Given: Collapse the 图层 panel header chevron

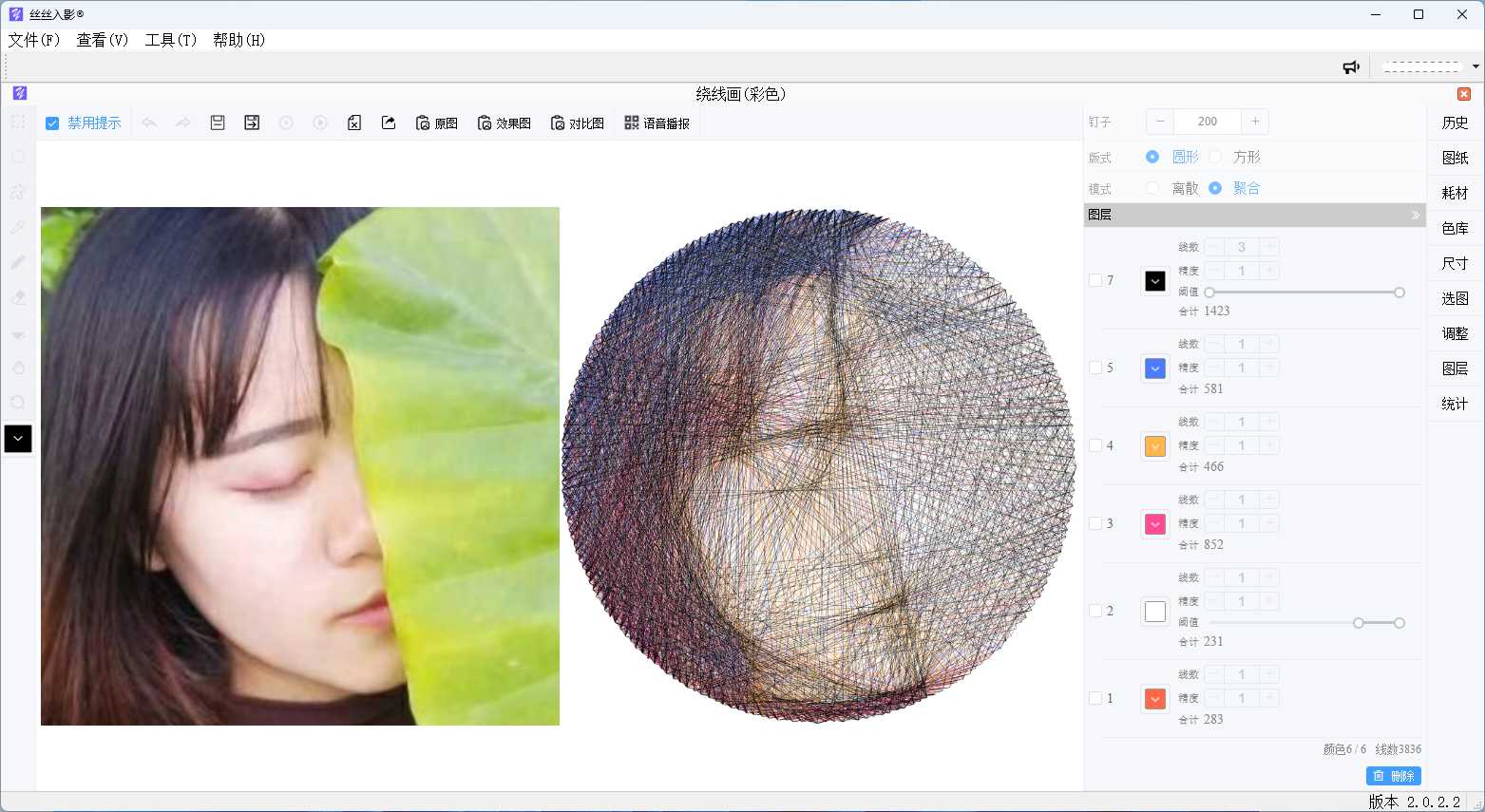Looking at the screenshot, I should (1415, 215).
